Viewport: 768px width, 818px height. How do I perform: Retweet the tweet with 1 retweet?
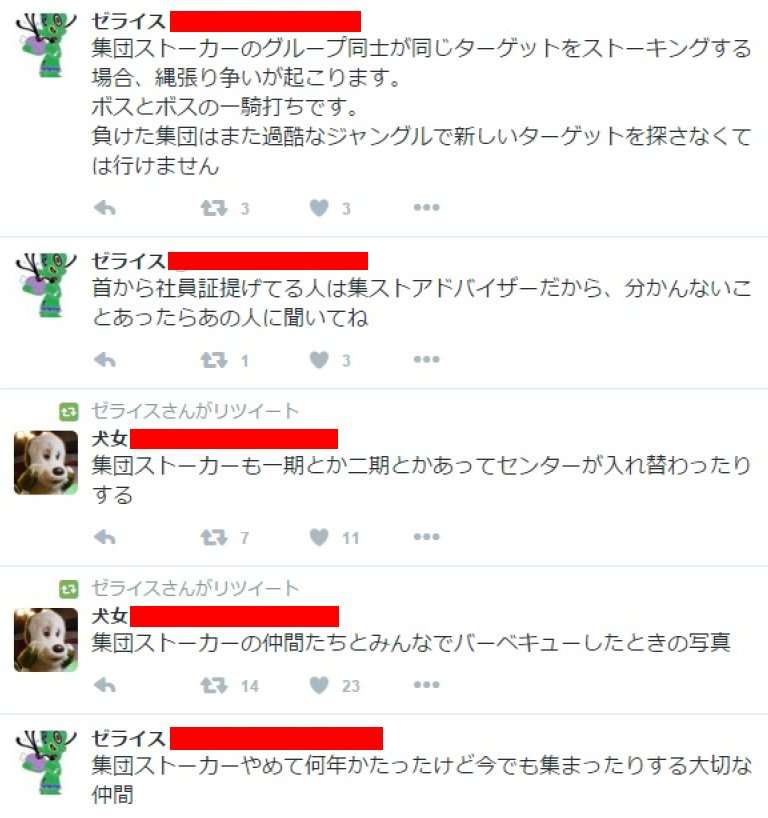214,360
